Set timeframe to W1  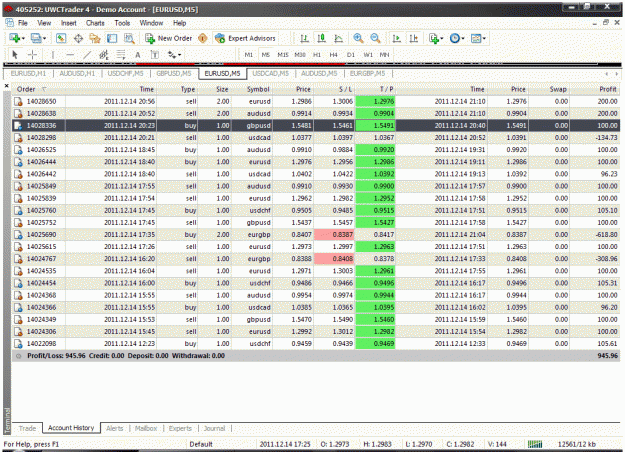coord(368,55)
